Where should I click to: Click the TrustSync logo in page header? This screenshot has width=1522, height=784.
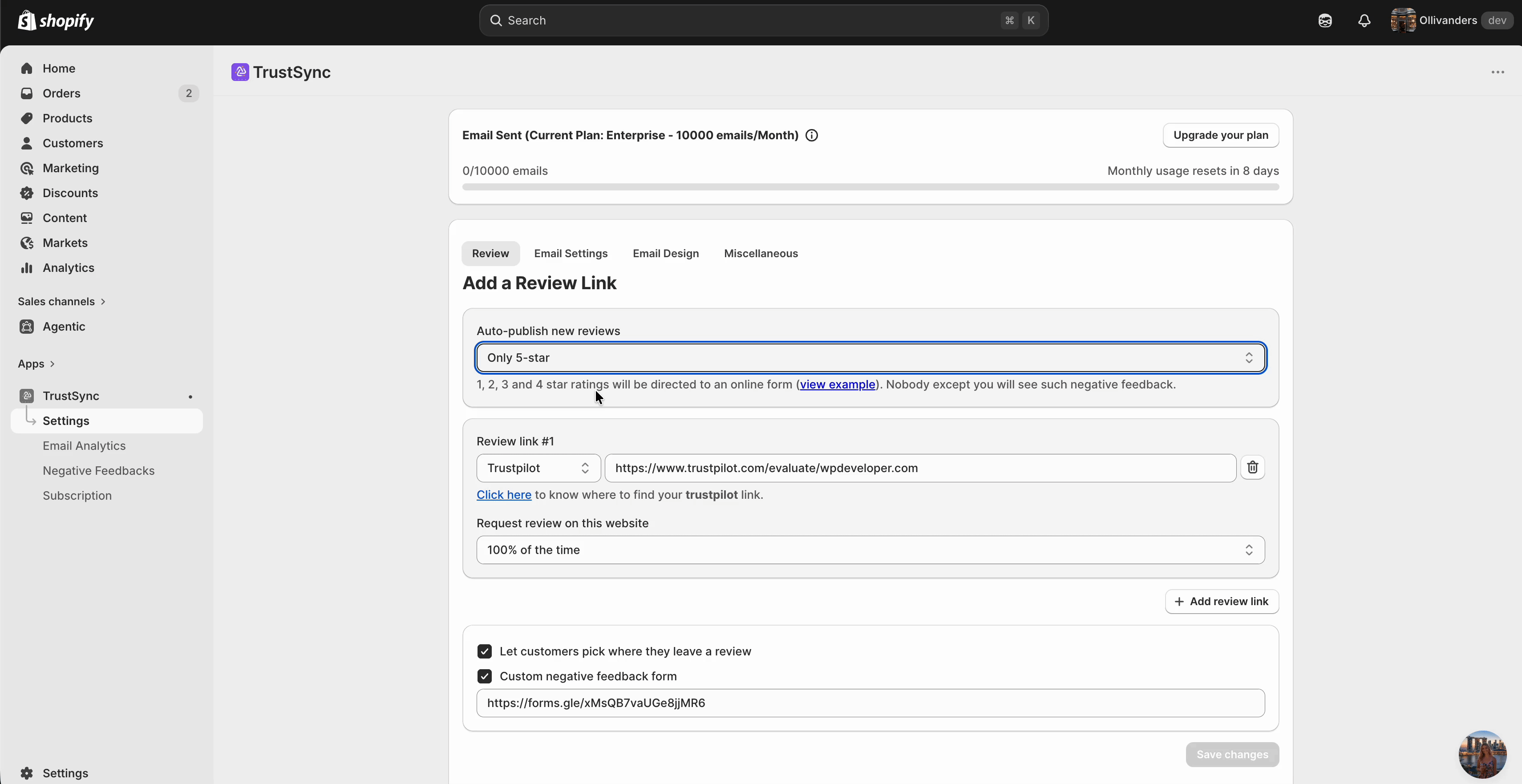pos(240,72)
